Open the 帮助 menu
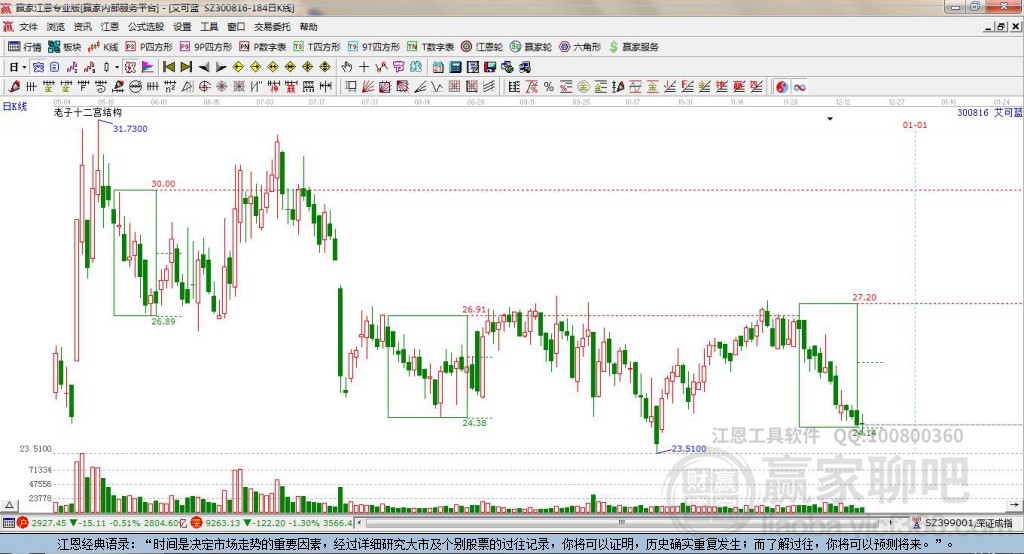 coord(308,27)
